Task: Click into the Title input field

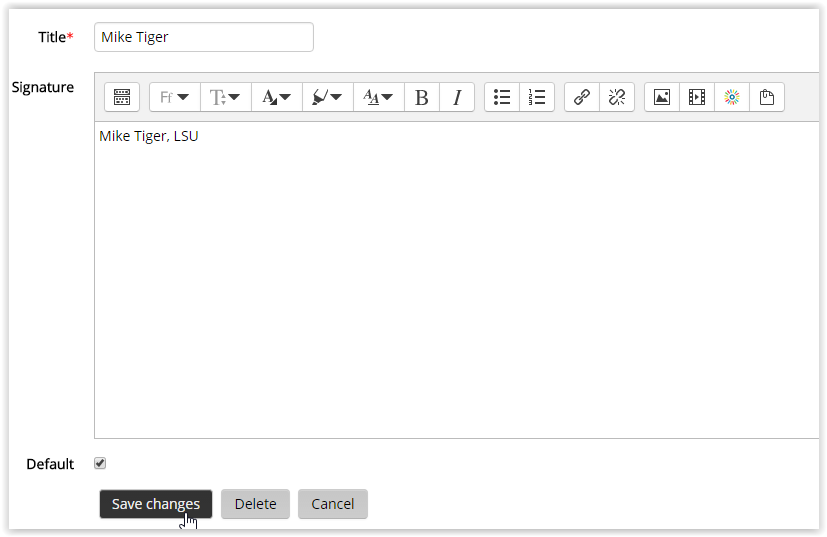Action: tap(204, 37)
